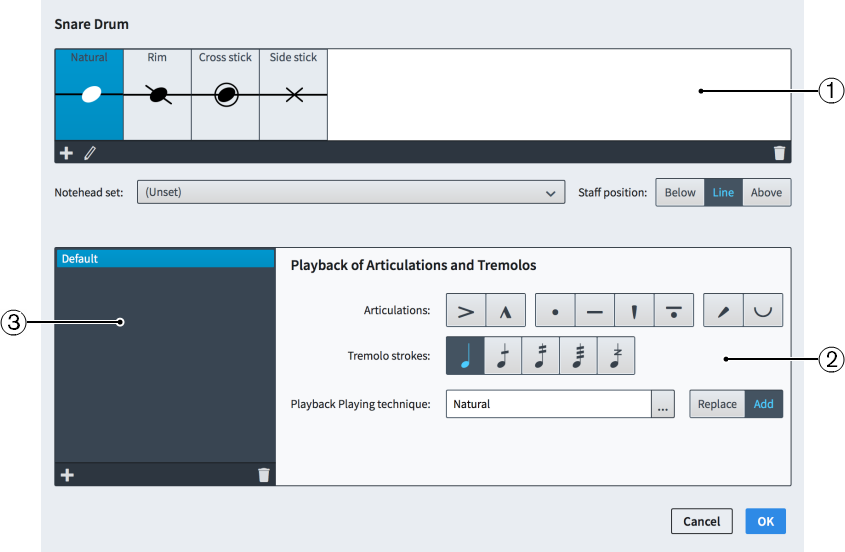Screen dimensions: 845x552
Task: Toggle the accent articulation
Action: (x=466, y=310)
